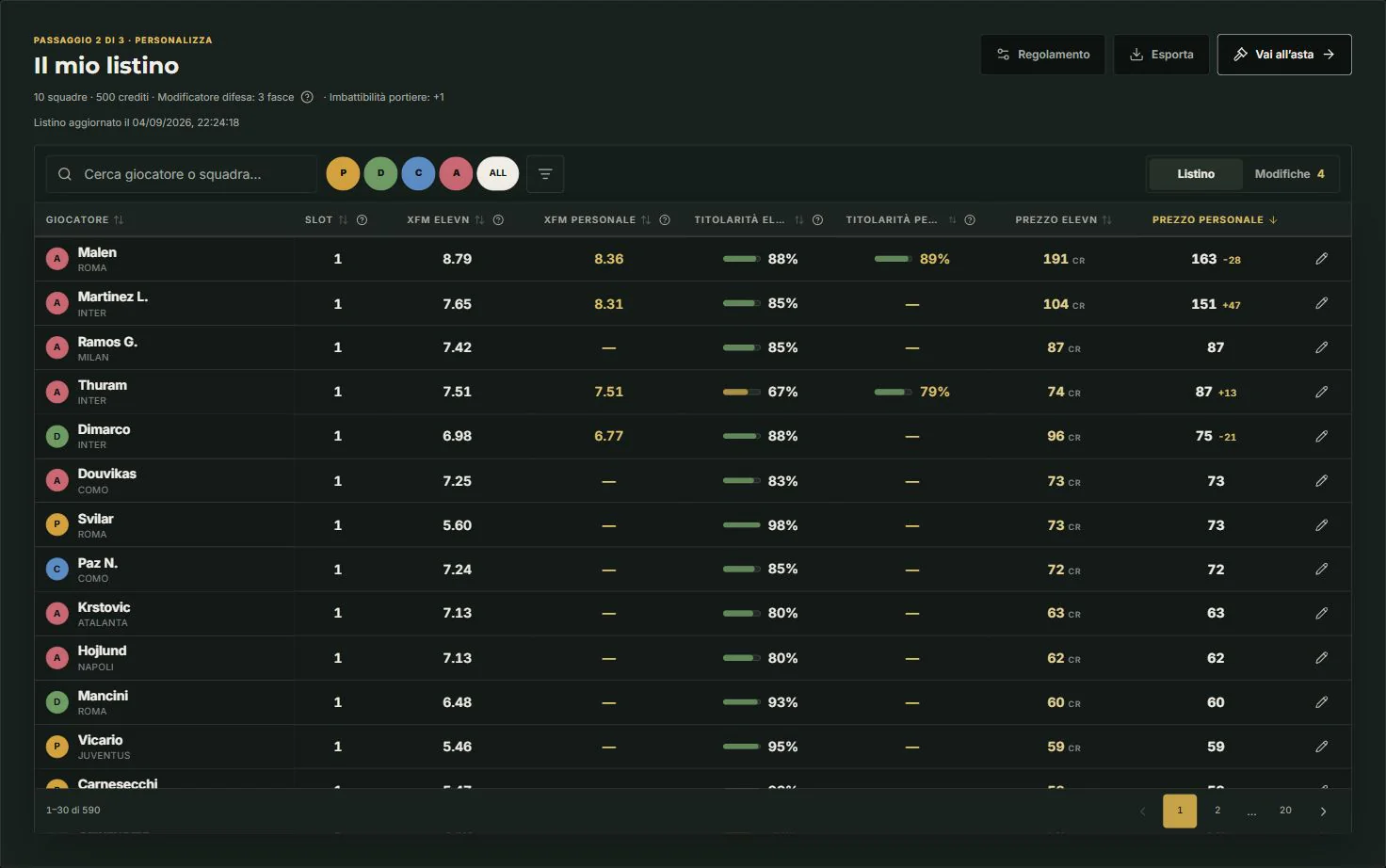Sort by XFM Personale column
1386x868 pixels.
pos(597,220)
